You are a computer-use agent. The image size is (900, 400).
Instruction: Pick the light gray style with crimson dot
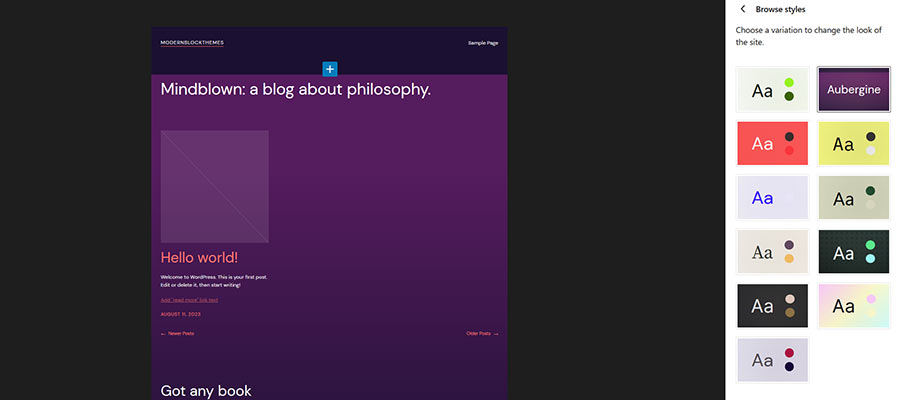(x=772, y=360)
